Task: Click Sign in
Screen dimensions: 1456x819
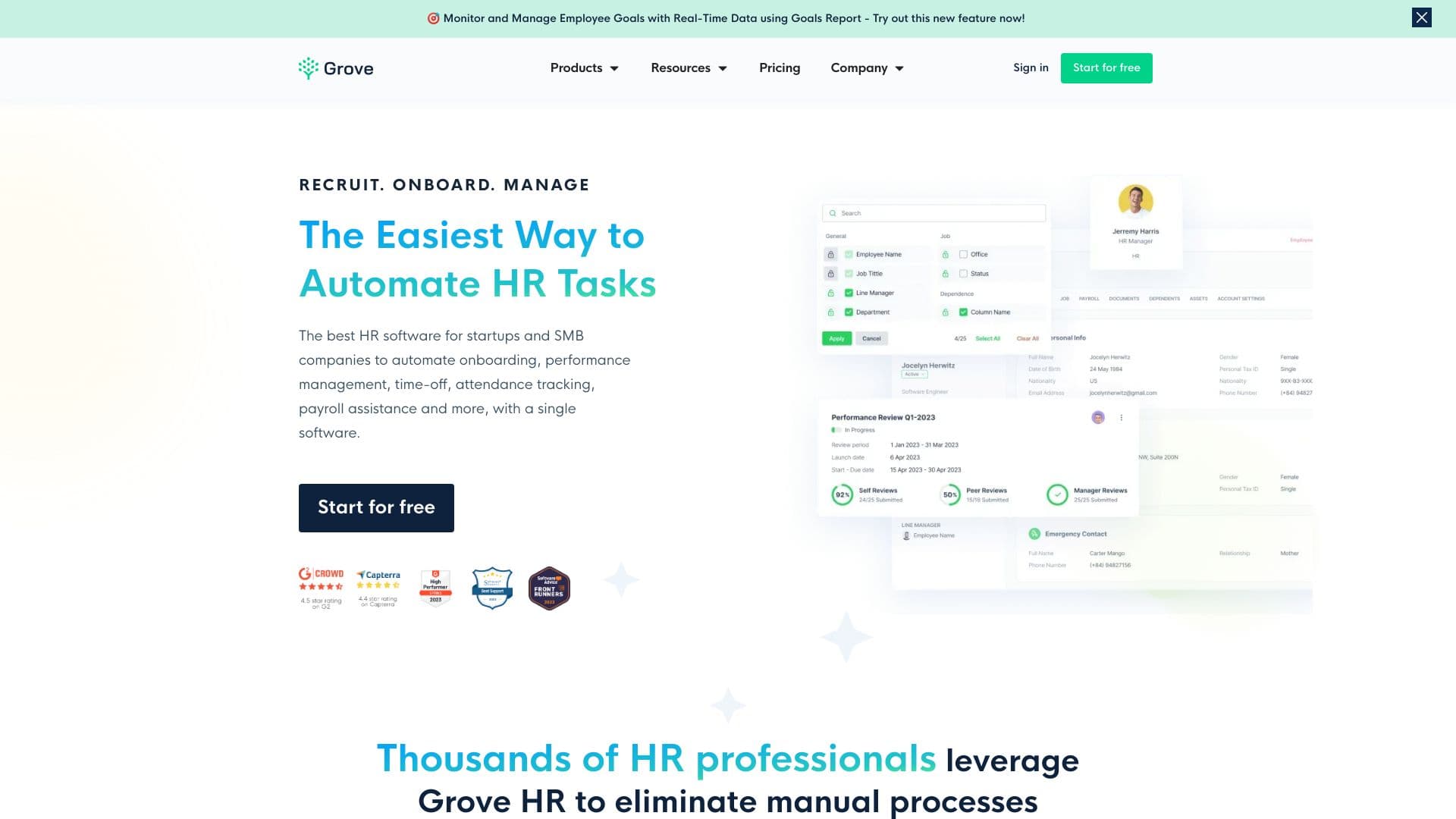Action: (1031, 67)
